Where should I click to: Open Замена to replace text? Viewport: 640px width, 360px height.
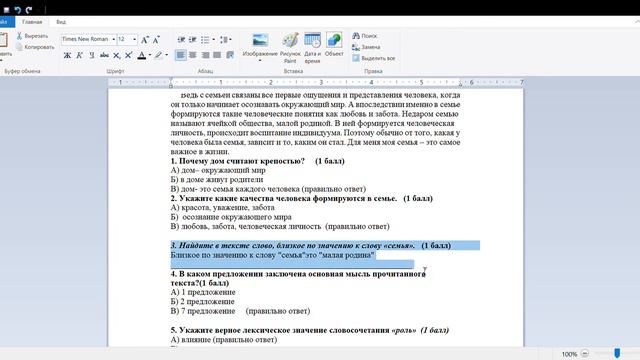pyautogui.click(x=366, y=47)
